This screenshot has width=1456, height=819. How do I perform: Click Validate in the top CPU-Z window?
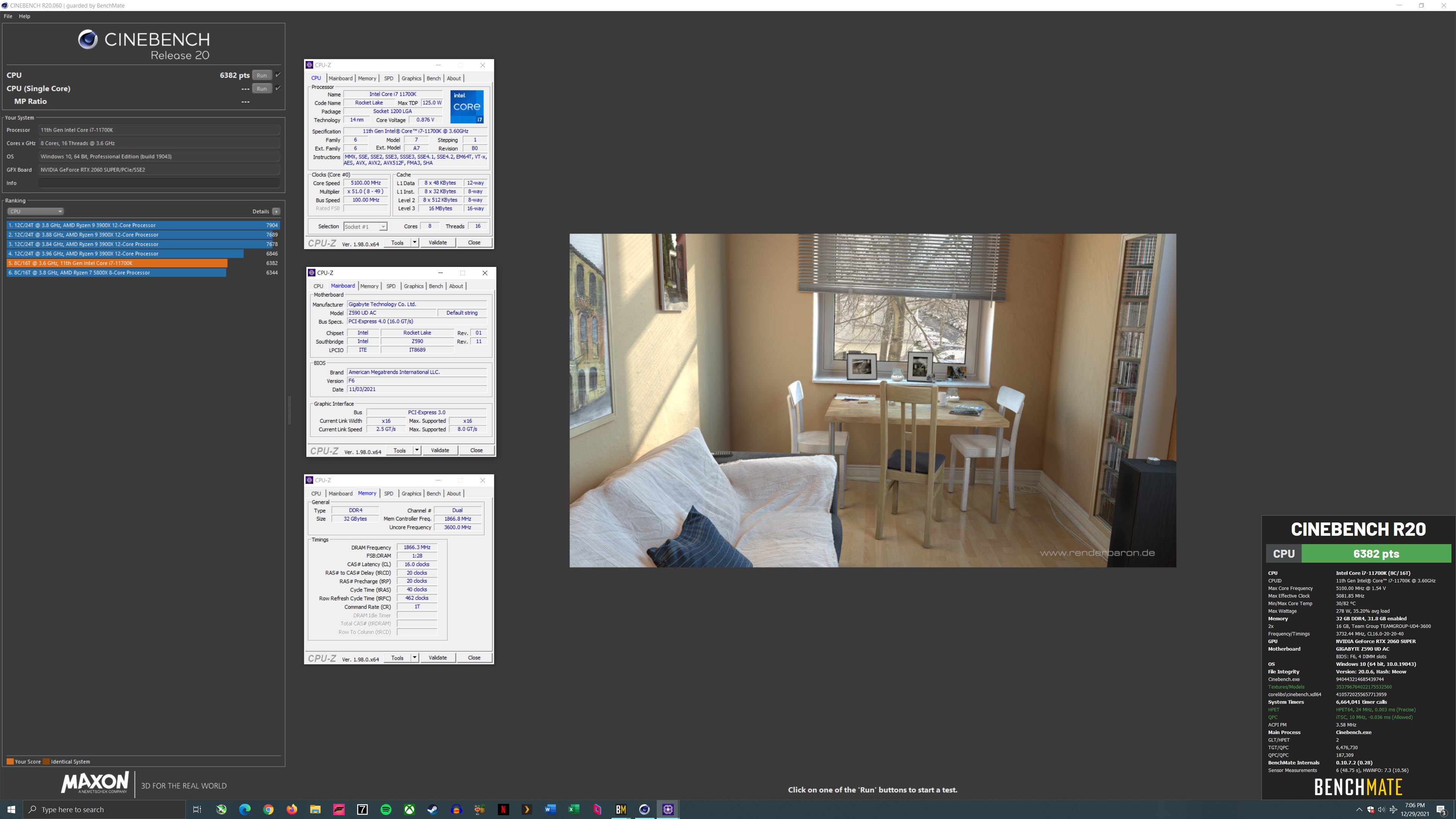438,243
